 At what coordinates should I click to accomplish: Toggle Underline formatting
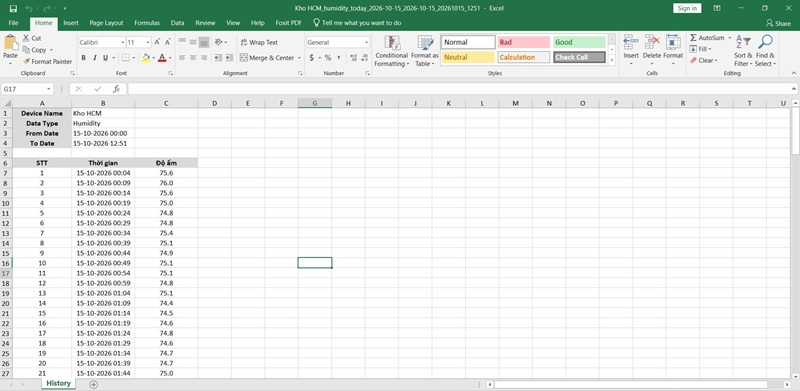click(106, 58)
